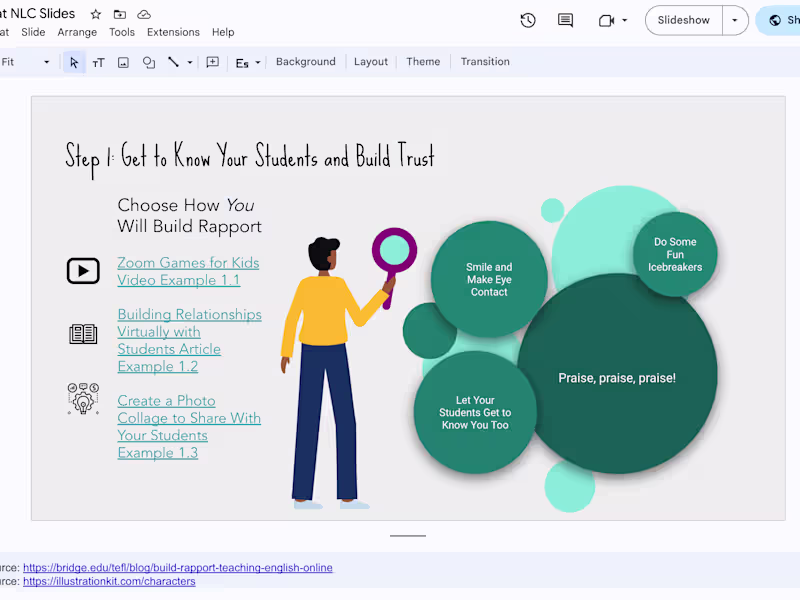This screenshot has height=600, width=800.
Task: Open the comments history icon
Action: (565, 20)
